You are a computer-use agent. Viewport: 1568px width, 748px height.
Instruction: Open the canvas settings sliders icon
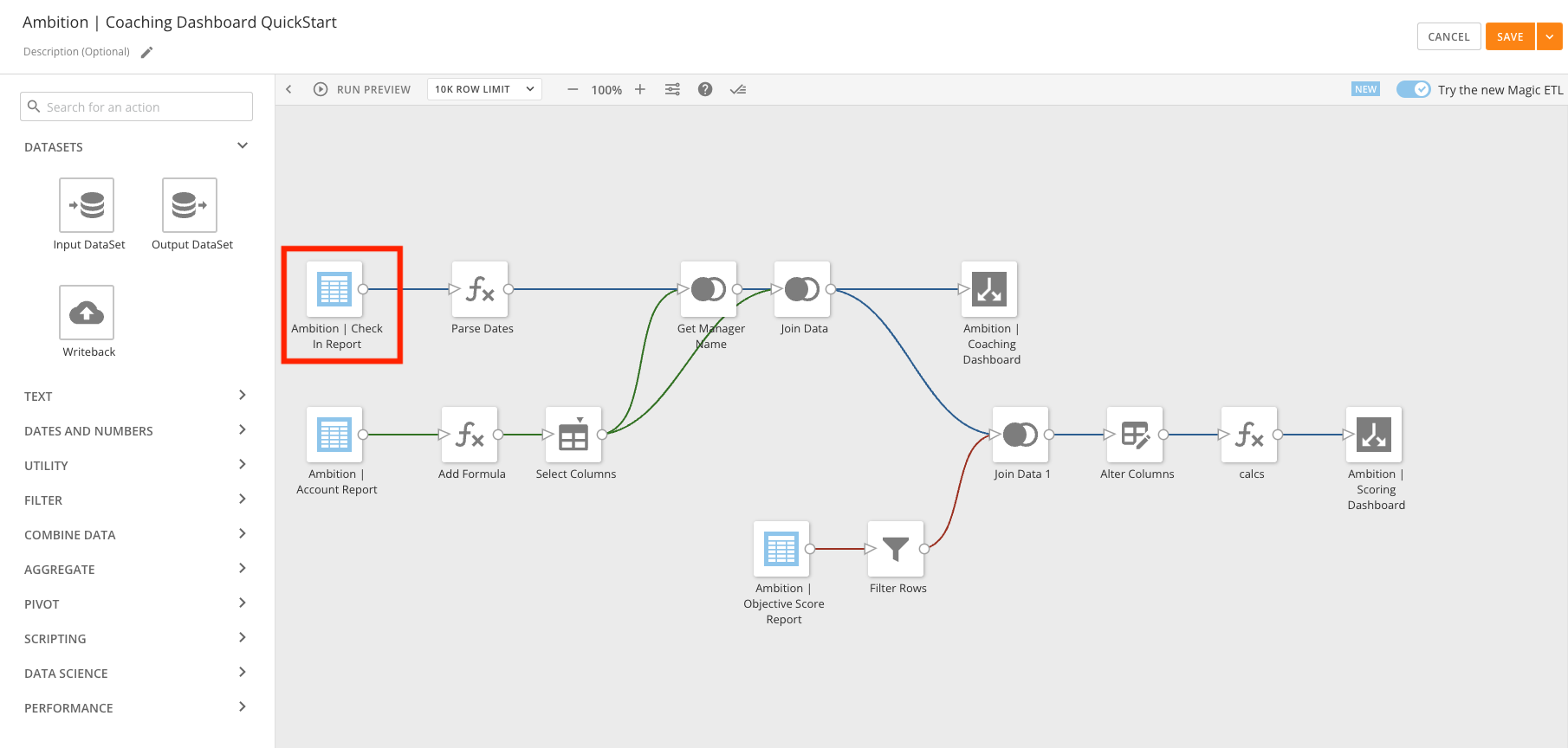pyautogui.click(x=672, y=89)
